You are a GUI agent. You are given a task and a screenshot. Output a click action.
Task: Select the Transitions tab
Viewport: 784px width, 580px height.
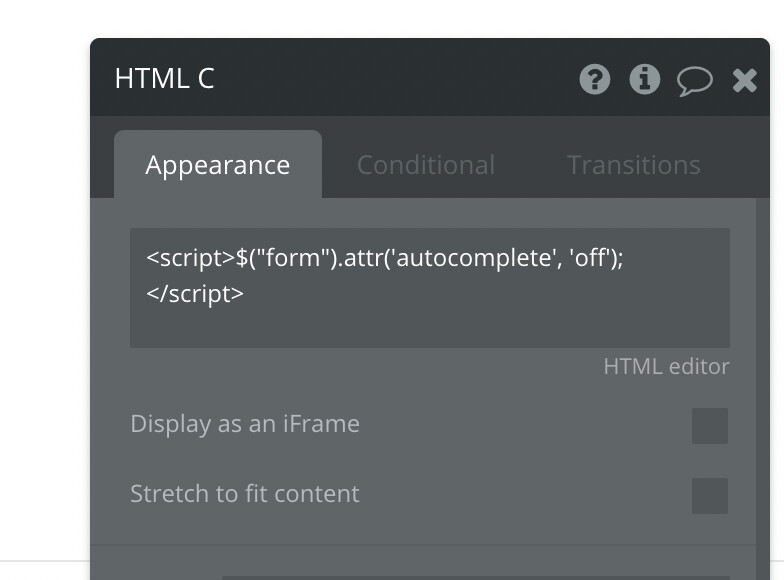(634, 165)
